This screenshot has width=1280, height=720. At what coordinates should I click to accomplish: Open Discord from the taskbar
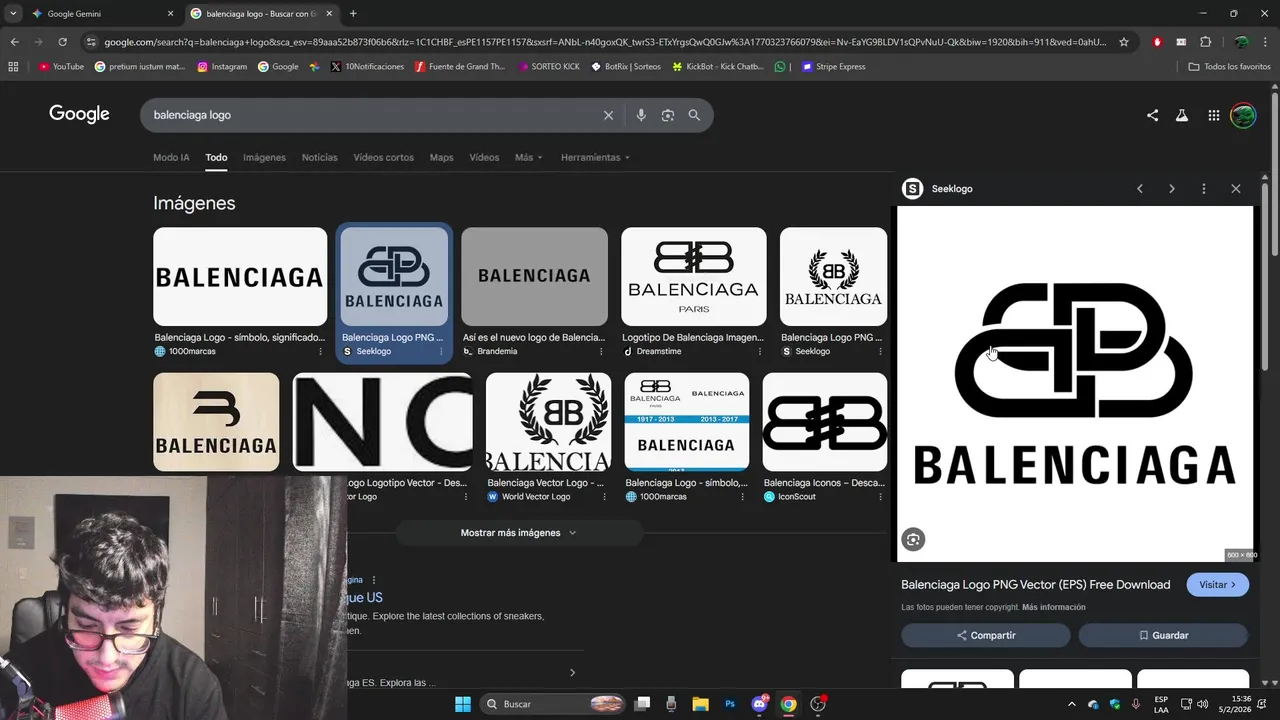pos(759,704)
